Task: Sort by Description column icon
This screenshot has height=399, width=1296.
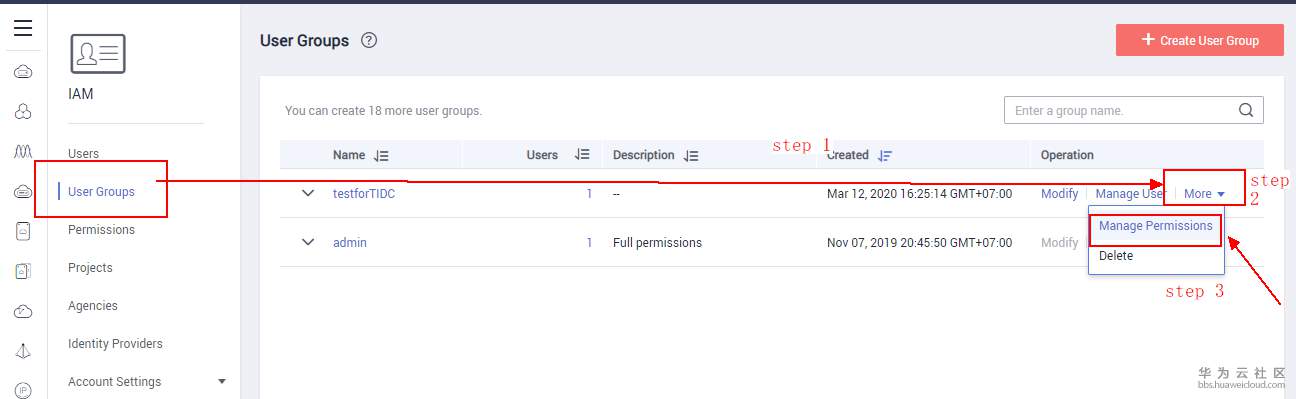Action: pyautogui.click(x=691, y=156)
